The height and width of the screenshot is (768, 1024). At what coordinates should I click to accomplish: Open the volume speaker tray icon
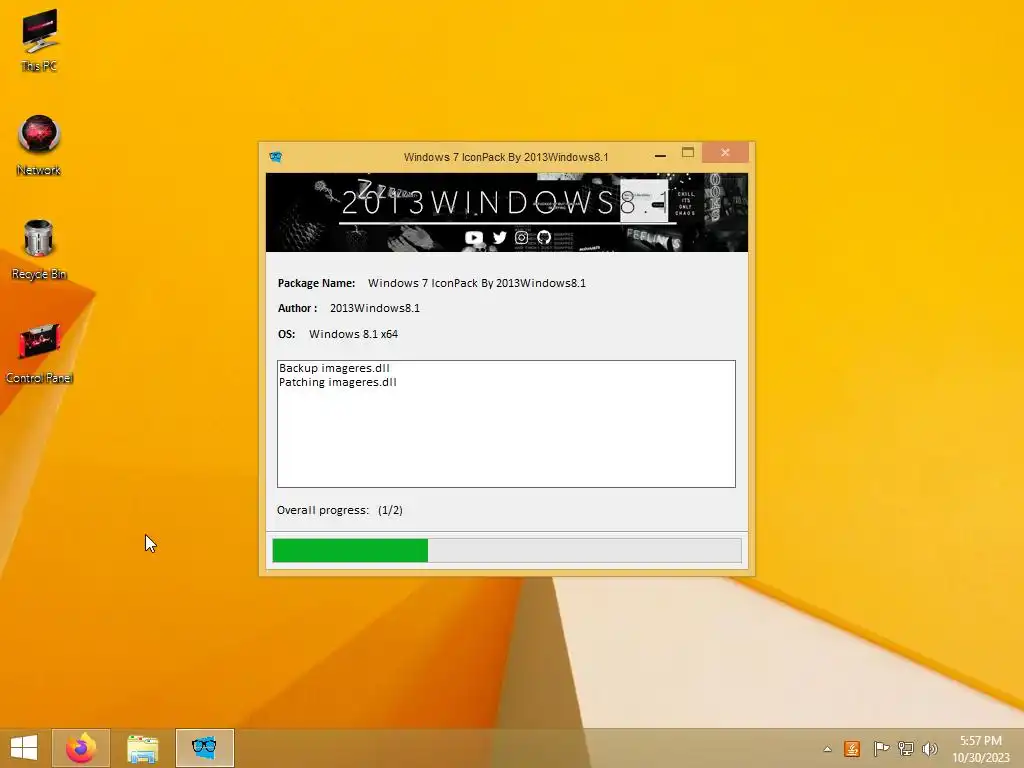[x=929, y=748]
